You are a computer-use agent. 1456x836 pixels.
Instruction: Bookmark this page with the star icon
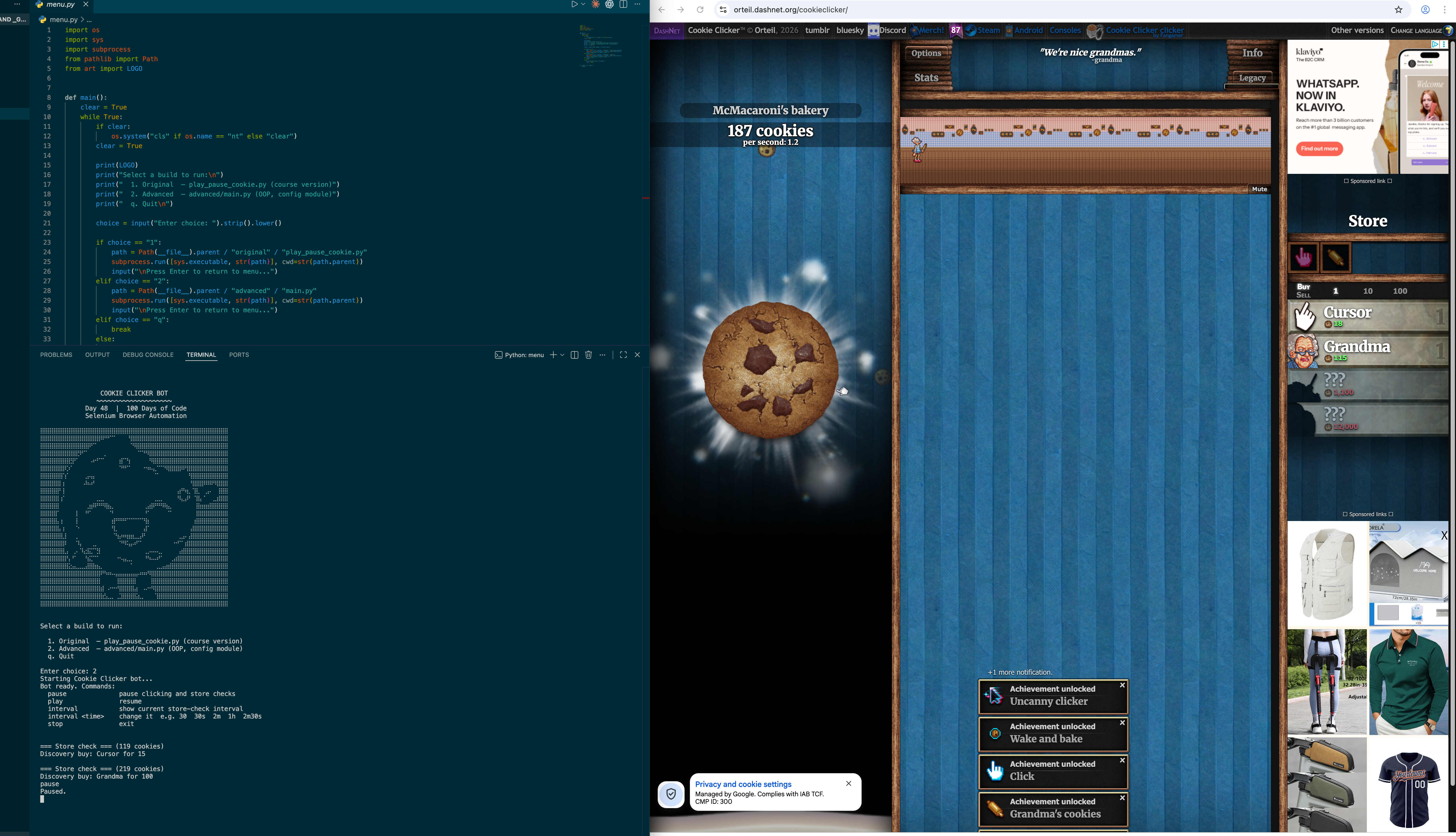click(1399, 10)
